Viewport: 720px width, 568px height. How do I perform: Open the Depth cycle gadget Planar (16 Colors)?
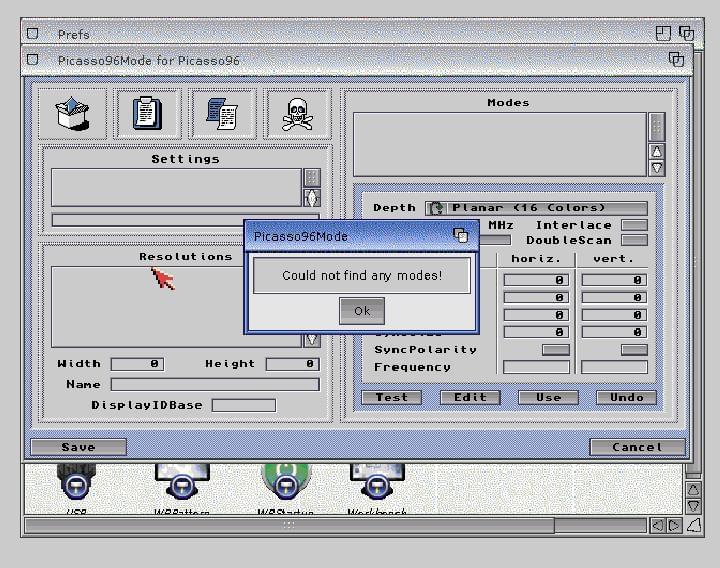click(536, 208)
